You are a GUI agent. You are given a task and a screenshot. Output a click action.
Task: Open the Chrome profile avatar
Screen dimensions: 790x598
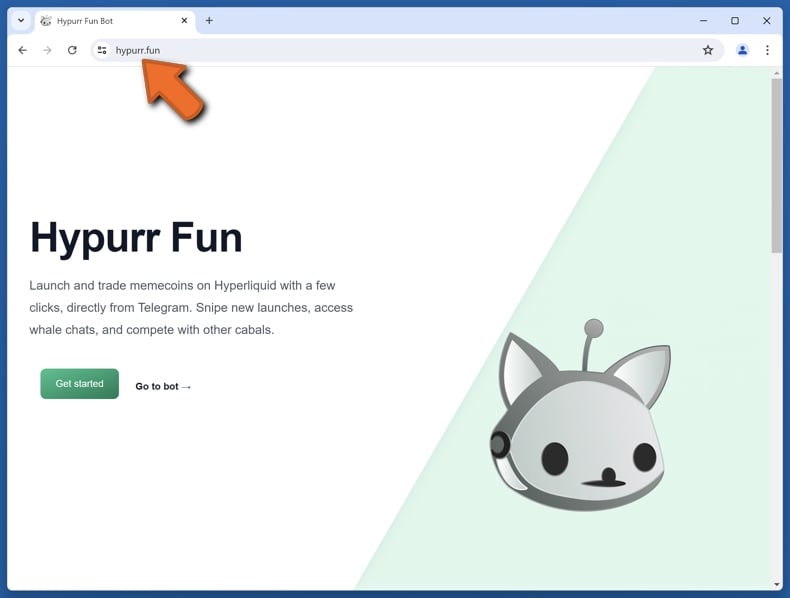pyautogui.click(x=742, y=50)
